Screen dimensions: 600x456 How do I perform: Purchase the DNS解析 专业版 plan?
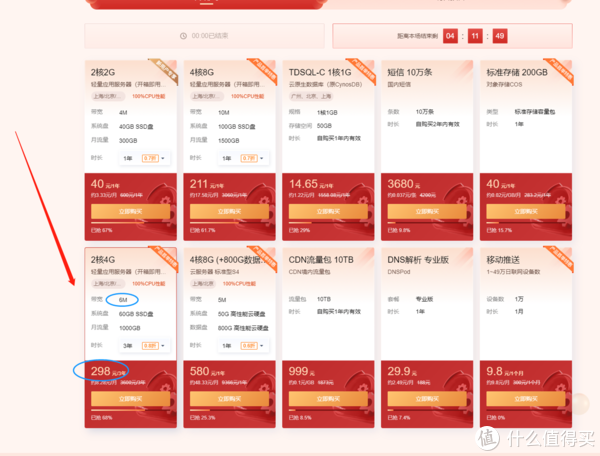(x=427, y=399)
